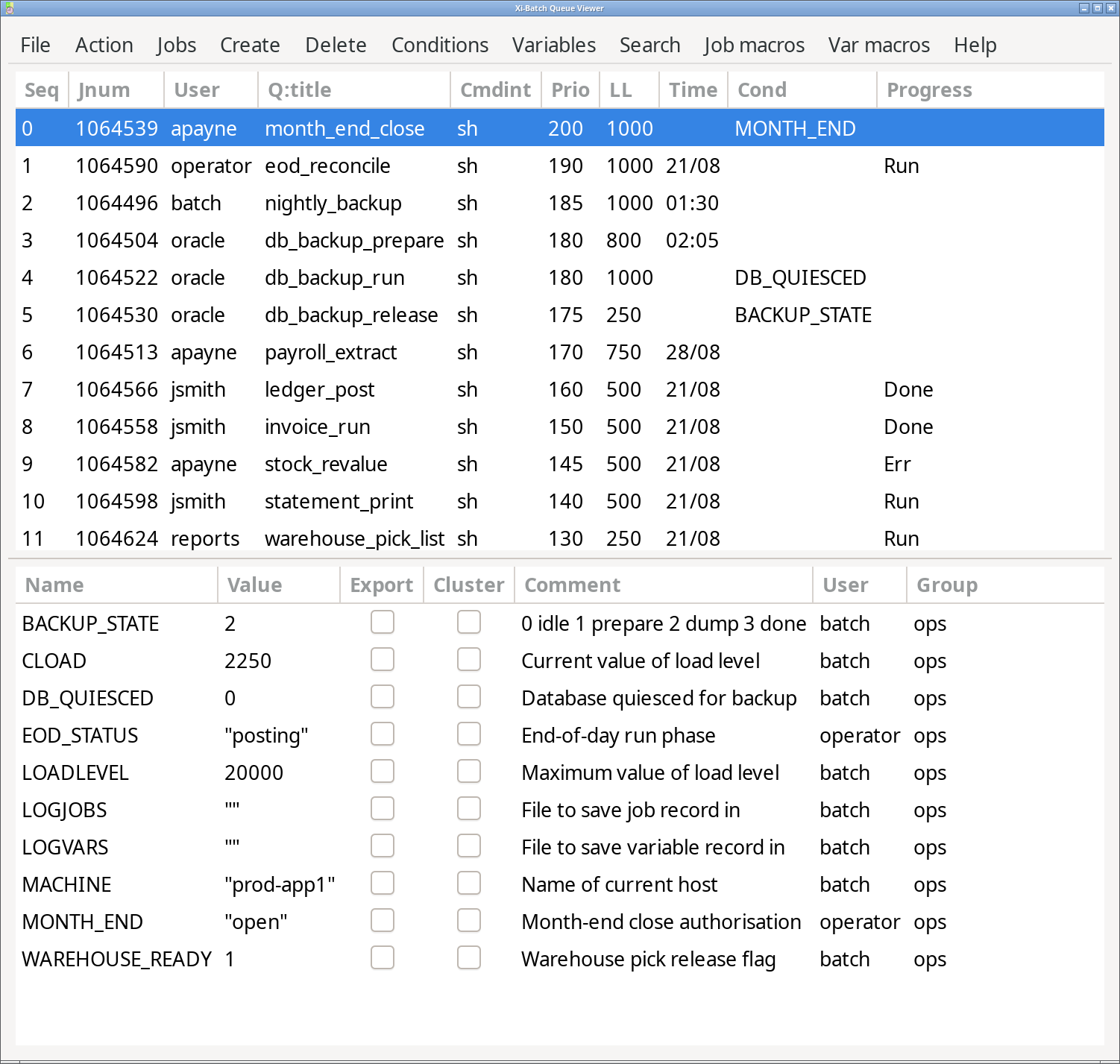The width and height of the screenshot is (1120, 1064).
Task: Click the 20000 value of LOADLEVEL
Action: coord(254,772)
